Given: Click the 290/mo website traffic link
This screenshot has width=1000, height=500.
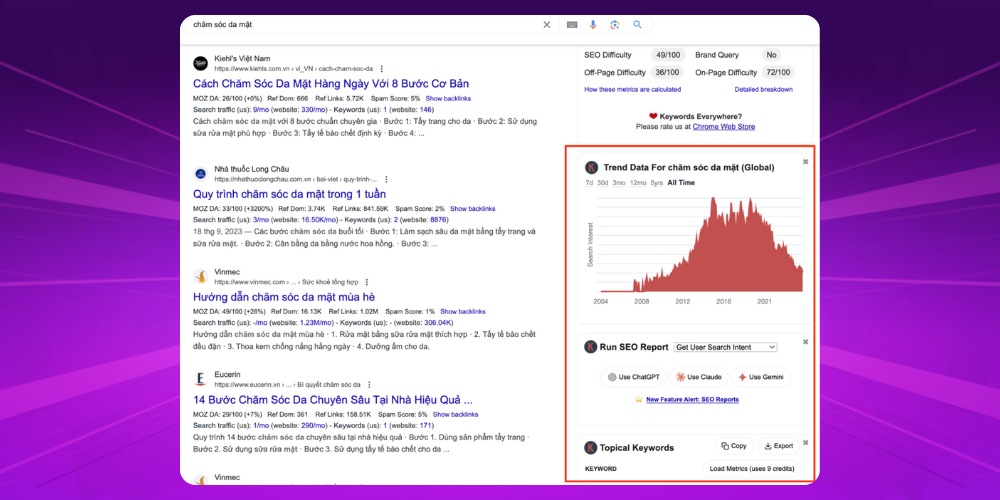Looking at the screenshot, I should pyautogui.click(x=314, y=426).
